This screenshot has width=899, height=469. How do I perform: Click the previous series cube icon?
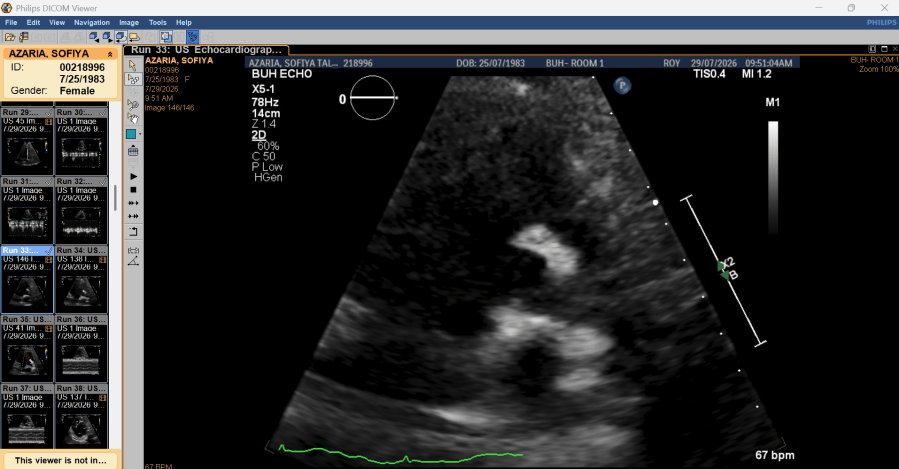[x=93, y=37]
